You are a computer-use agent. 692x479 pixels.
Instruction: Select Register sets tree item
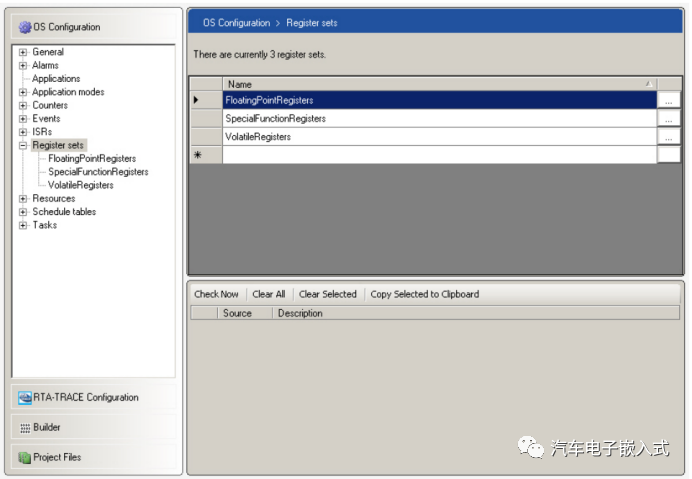[58, 145]
